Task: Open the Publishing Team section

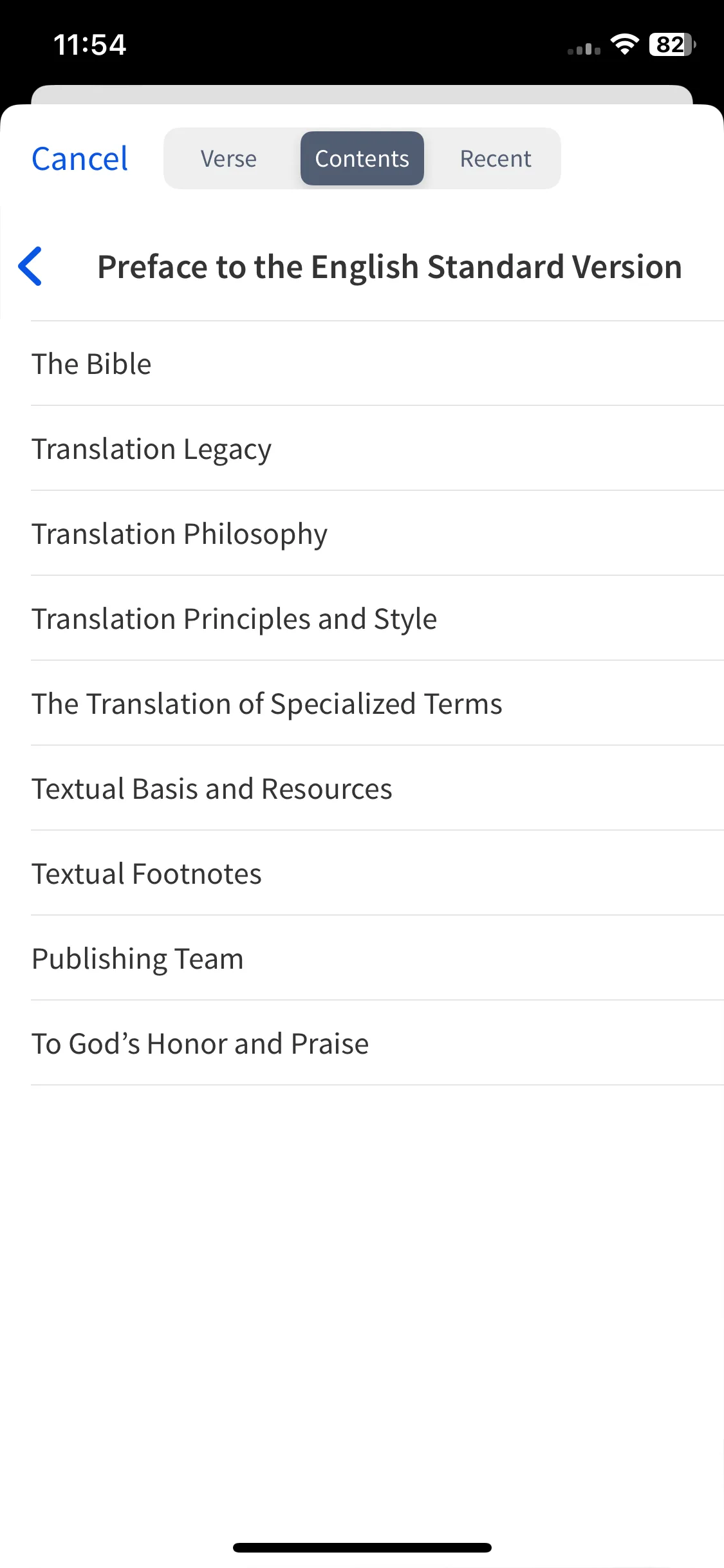Action: pos(377,958)
